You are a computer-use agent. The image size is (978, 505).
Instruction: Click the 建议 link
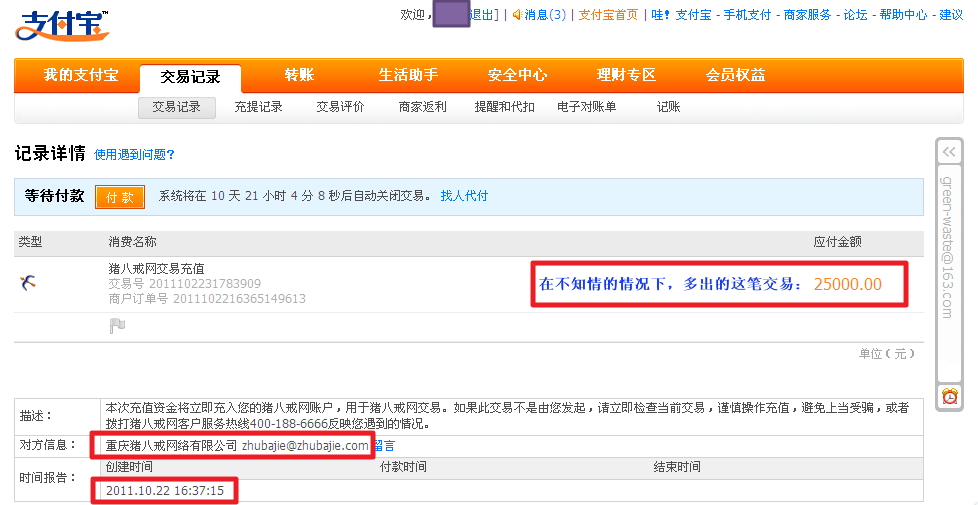pyautogui.click(x=951, y=15)
